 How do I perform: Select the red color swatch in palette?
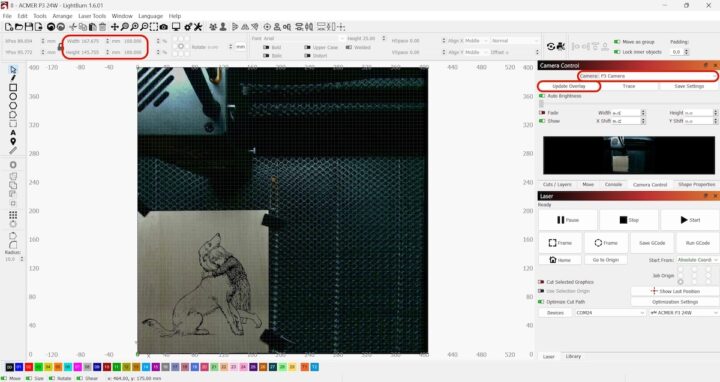28,367
